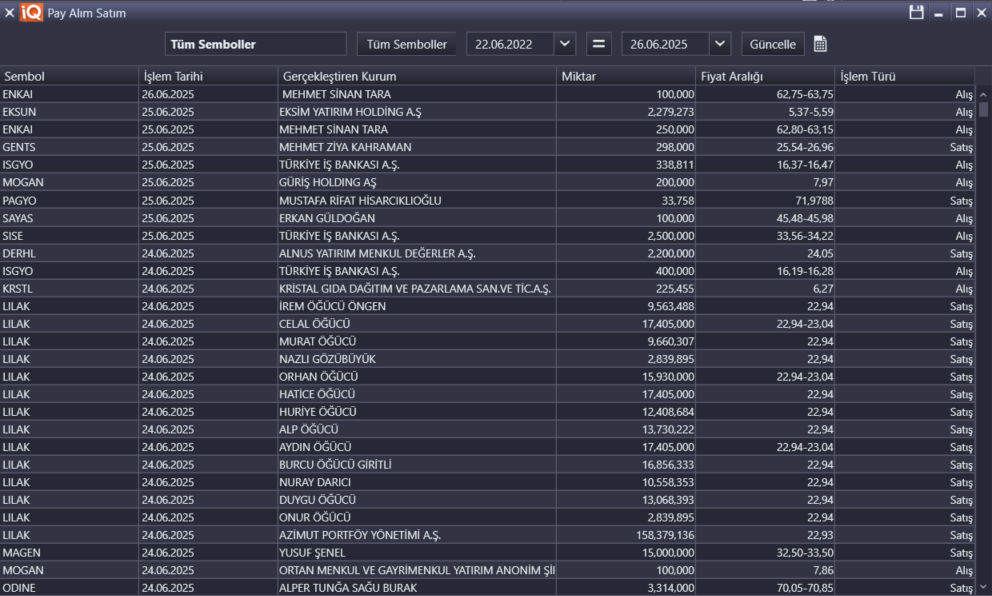The image size is (992, 596).
Task: Click AYDIN ÖĞÜCÜ cell
Action: pos(417,447)
